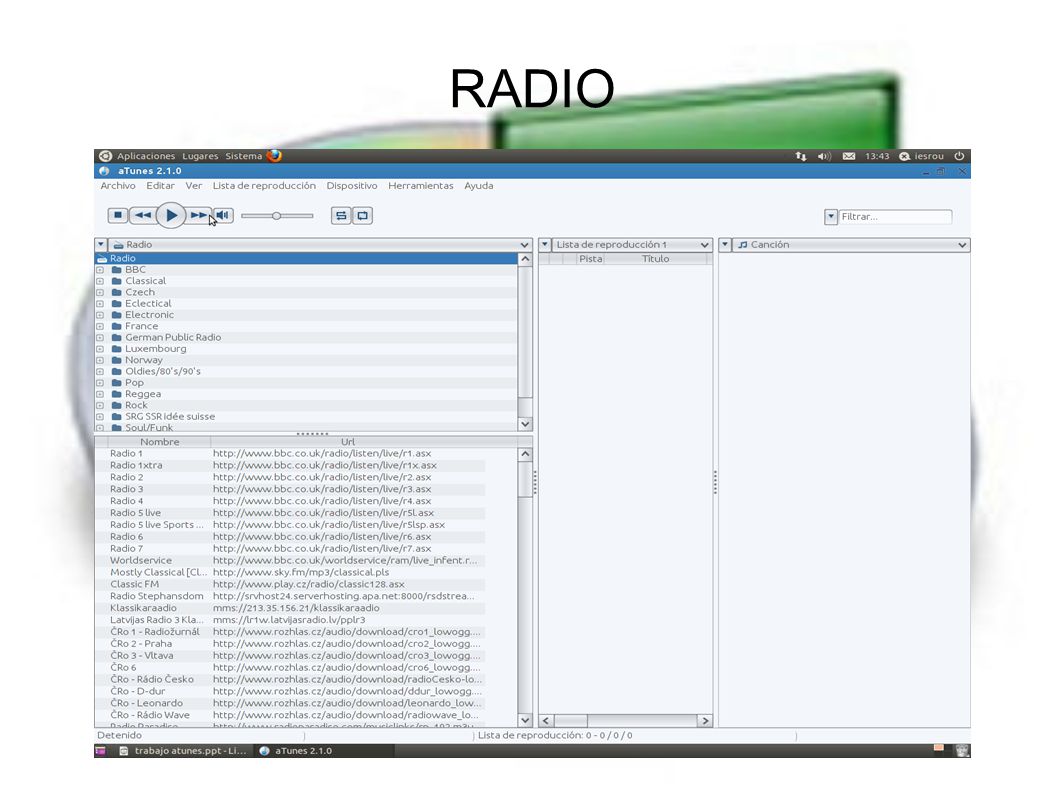Open system volume indicator in top panel

tap(824, 156)
